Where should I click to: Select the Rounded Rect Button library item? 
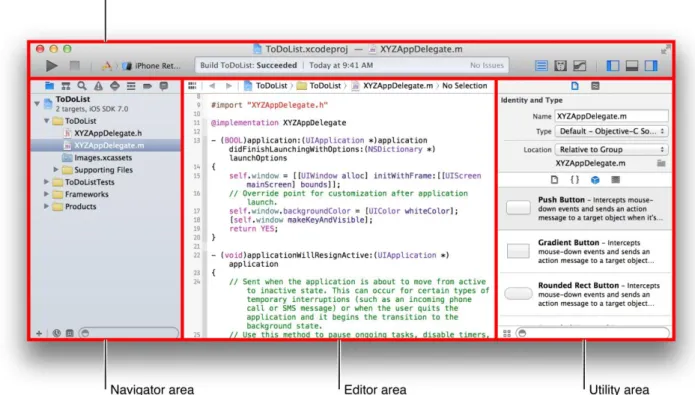(x=585, y=294)
